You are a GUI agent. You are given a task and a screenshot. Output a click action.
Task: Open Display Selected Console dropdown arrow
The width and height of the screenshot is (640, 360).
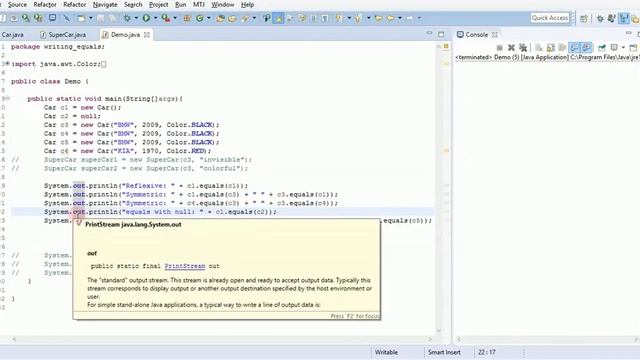tap(623, 48)
